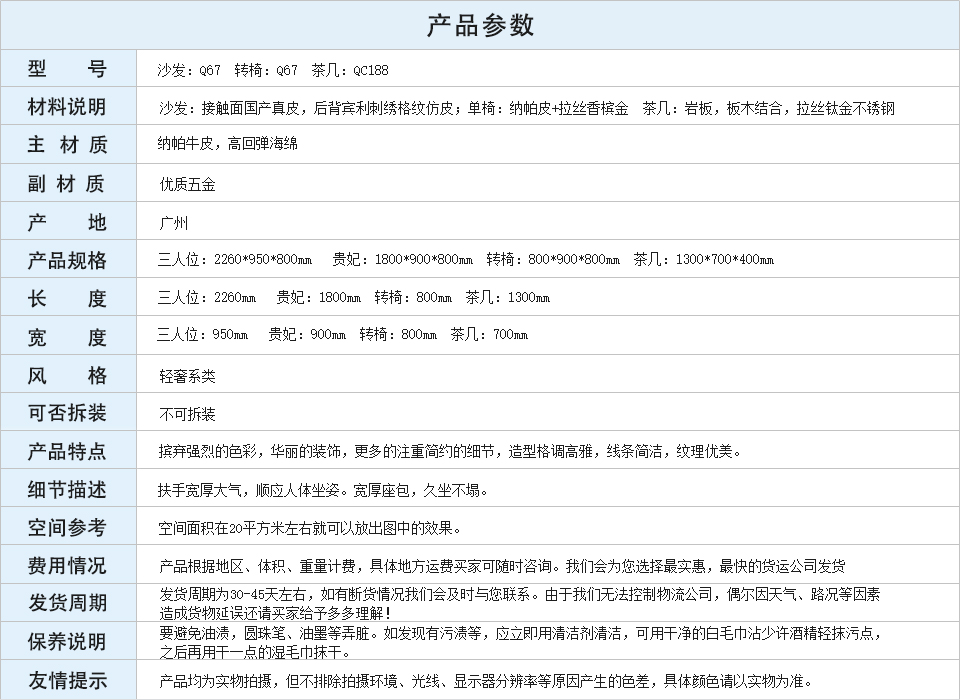The height and width of the screenshot is (700, 960).
Task: Click the '费用情况' row label
Action: (67, 565)
